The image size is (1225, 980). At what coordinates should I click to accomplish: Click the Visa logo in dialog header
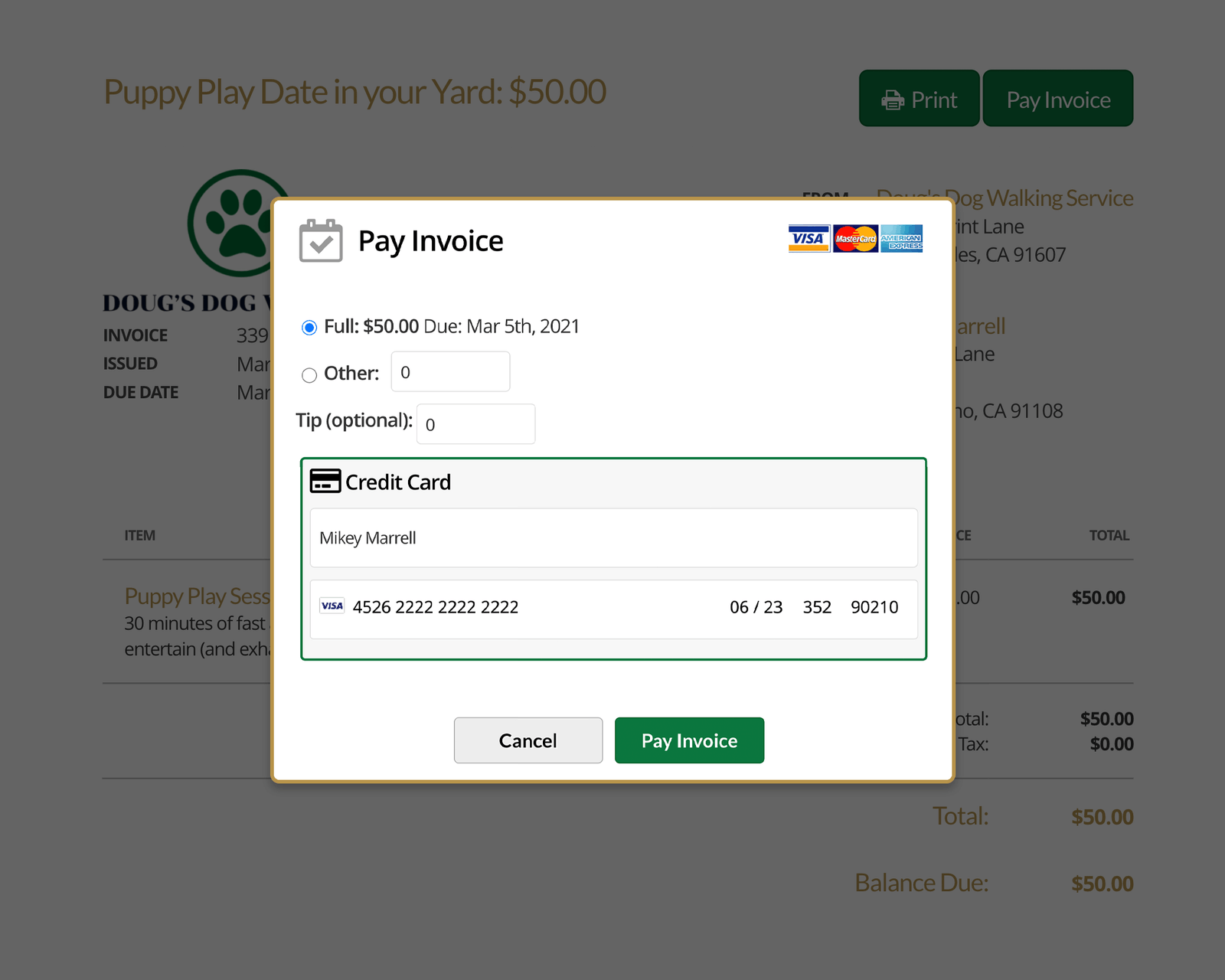[x=808, y=238]
